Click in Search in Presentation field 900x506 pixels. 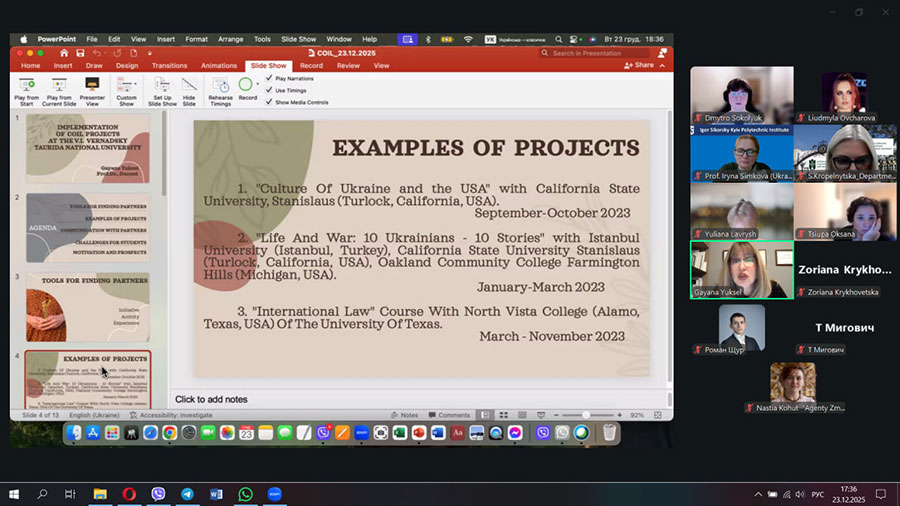(594, 53)
